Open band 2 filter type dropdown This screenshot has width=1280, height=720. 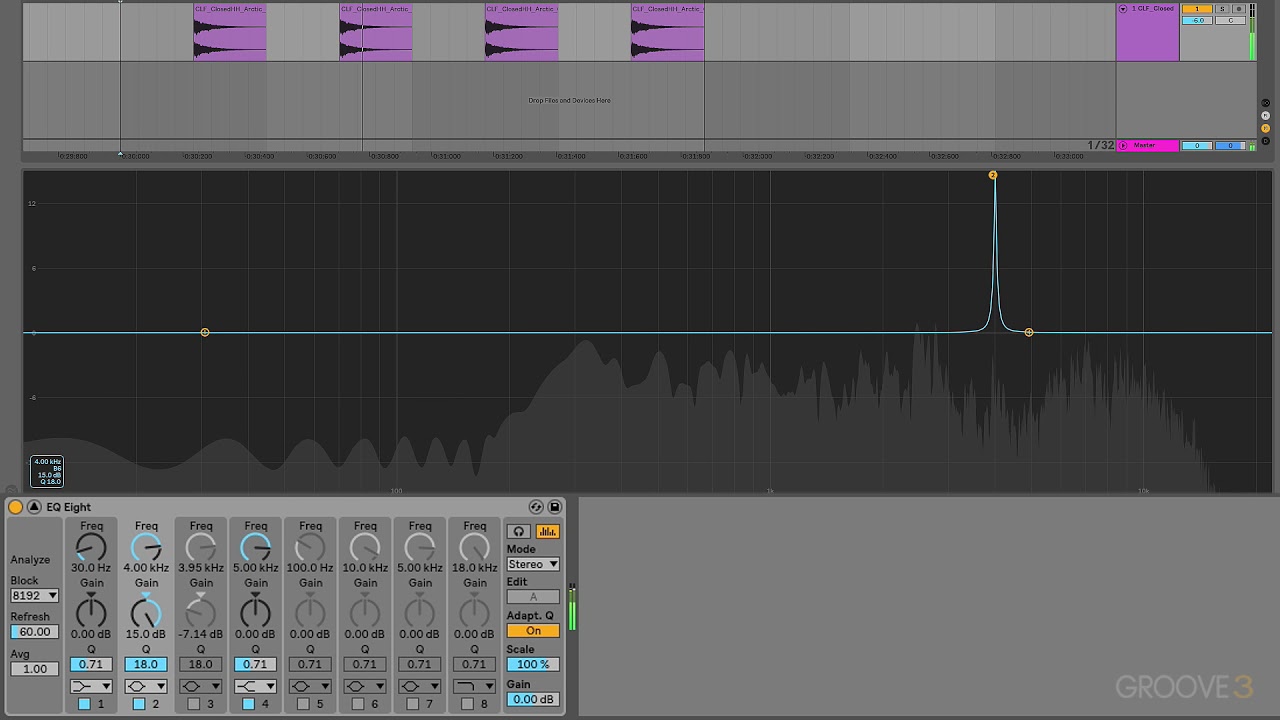pyautogui.click(x=146, y=686)
